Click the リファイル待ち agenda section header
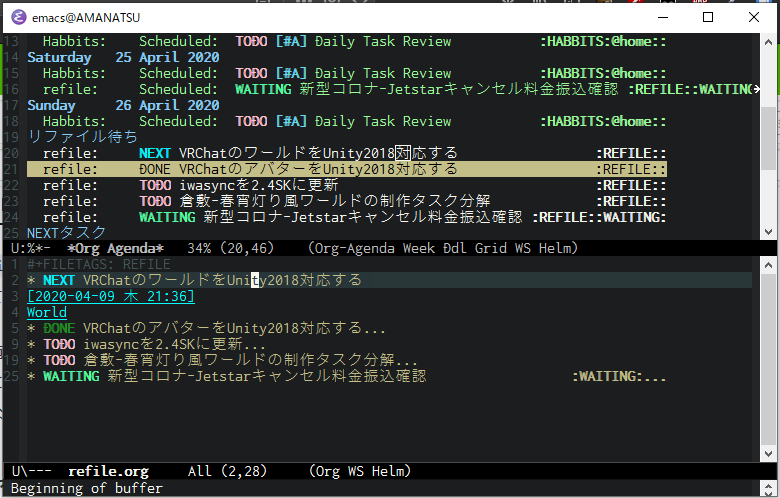This screenshot has width=780, height=498. (x=83, y=137)
